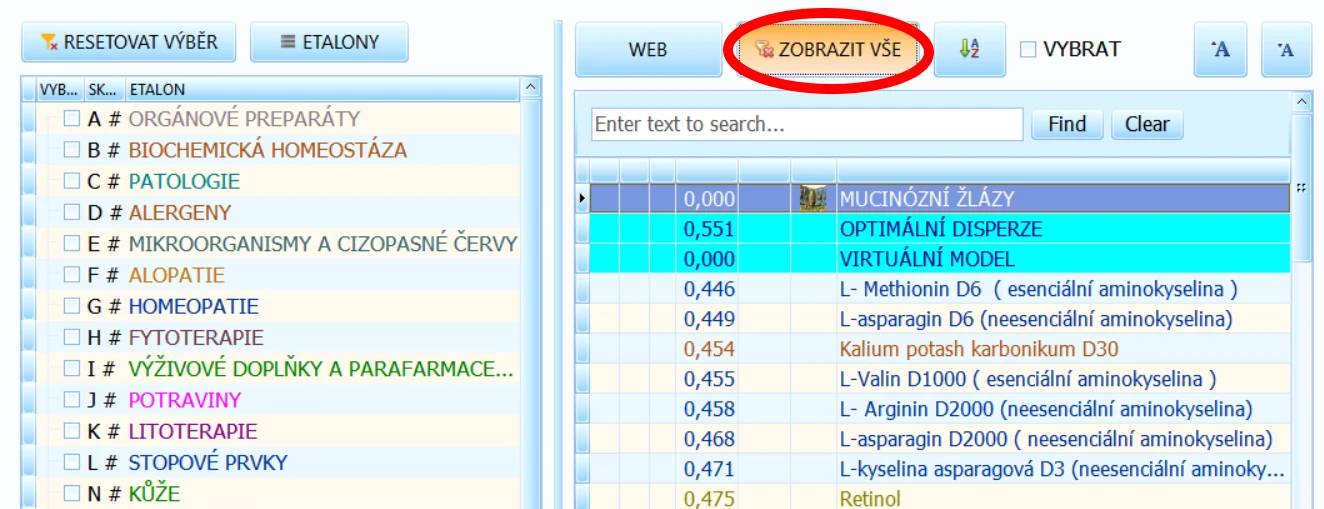Select Kalium potash karbonikum D30 row
This screenshot has width=1324, height=509.
940,349
